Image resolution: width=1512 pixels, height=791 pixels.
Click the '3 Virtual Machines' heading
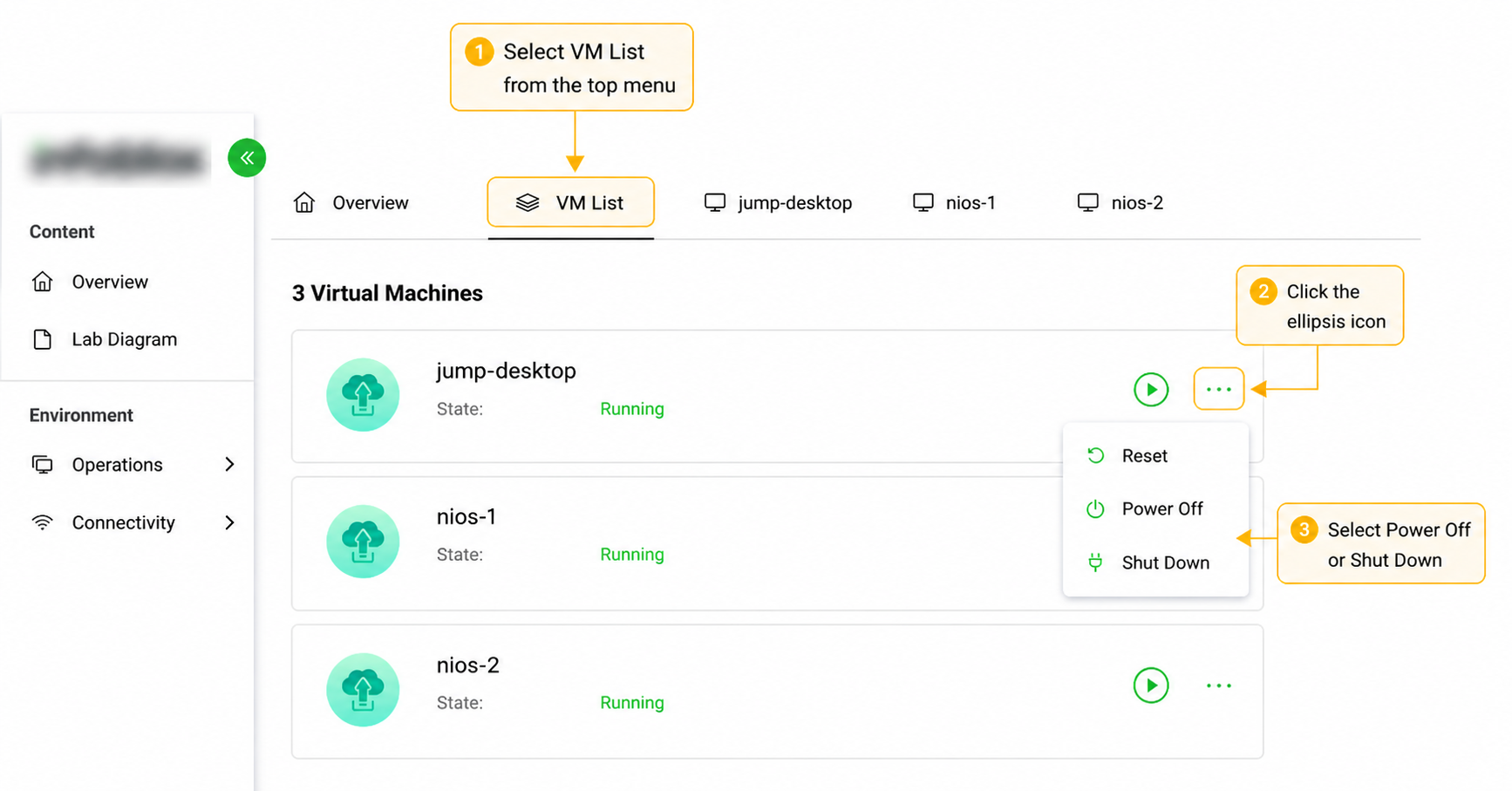(387, 293)
